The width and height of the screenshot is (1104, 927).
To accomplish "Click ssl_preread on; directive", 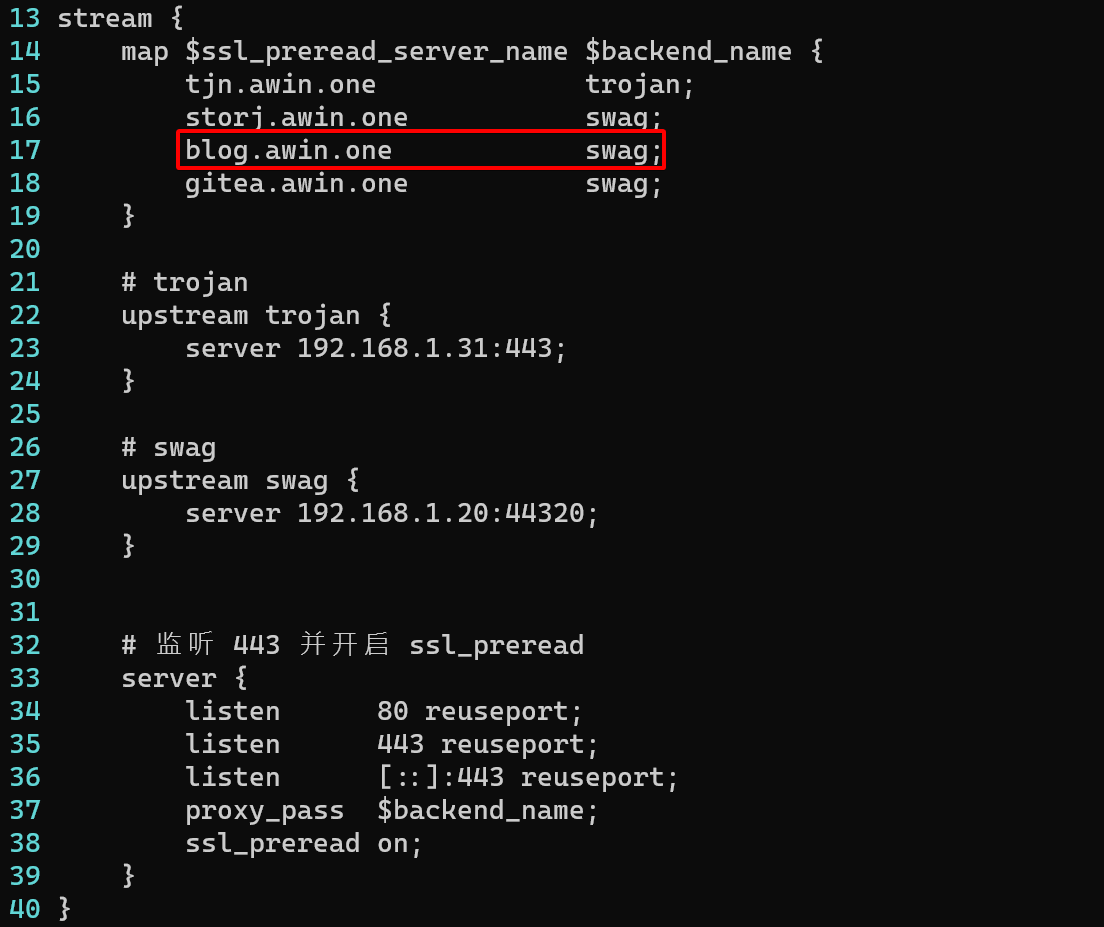I will [304, 843].
